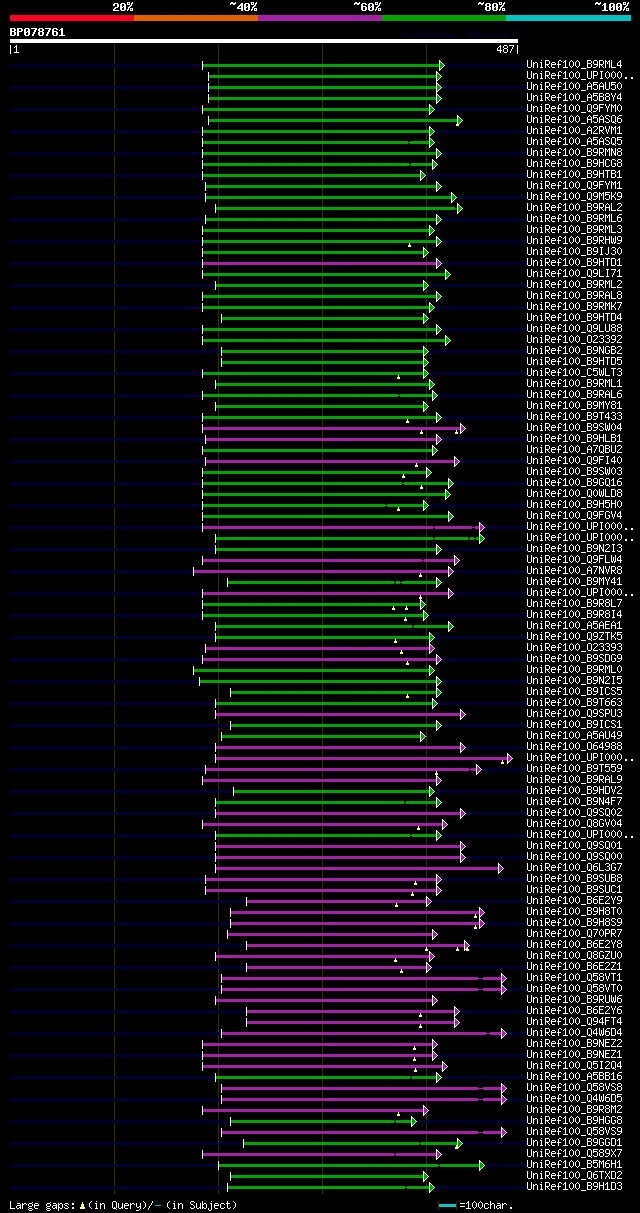Open hit UniRef100_A5BB16
Image resolution: width=640 pixels, height=1213 pixels.
[x=574, y=1077]
